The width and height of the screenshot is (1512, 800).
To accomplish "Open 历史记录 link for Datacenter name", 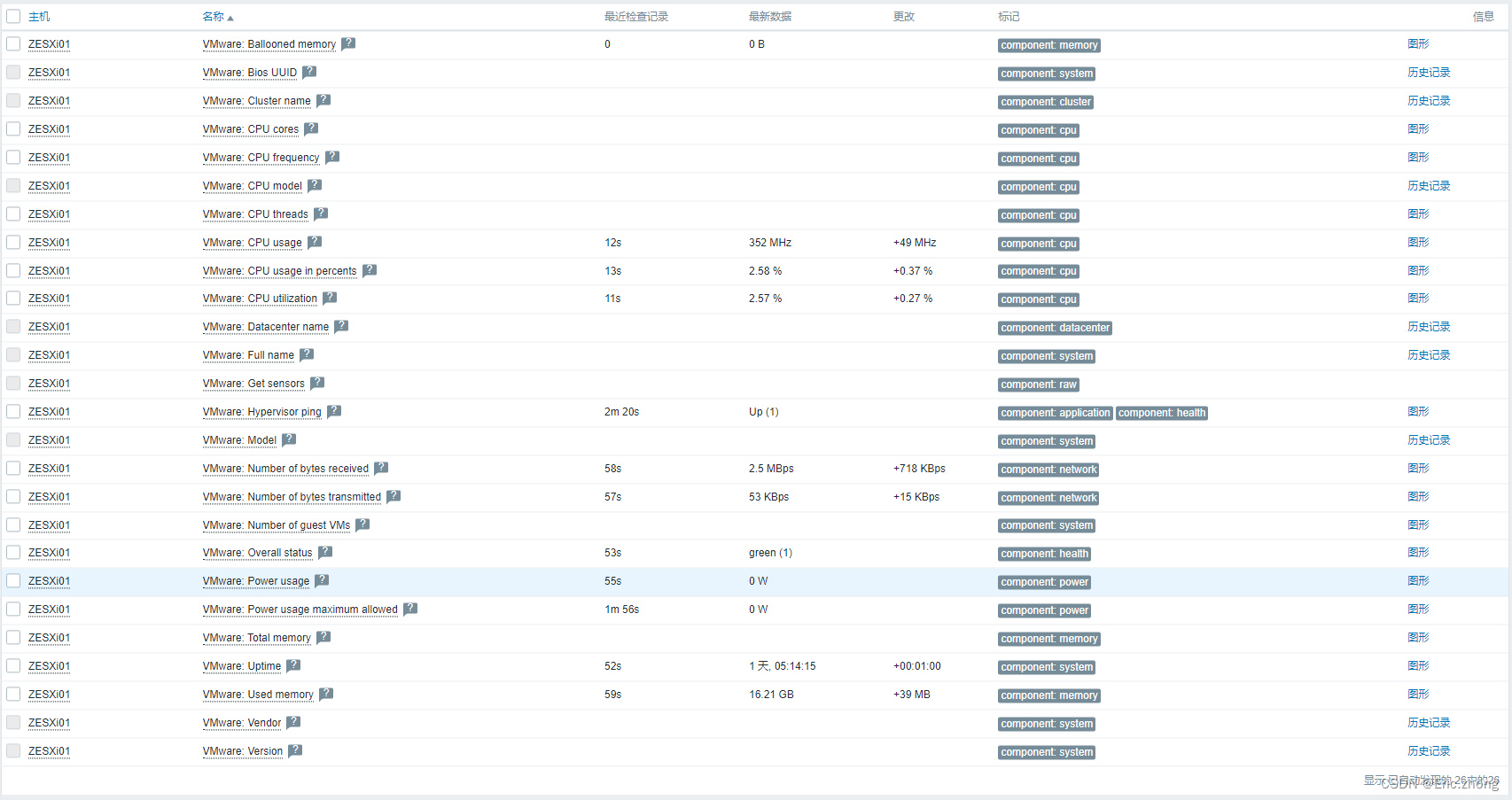I will coord(1429,326).
